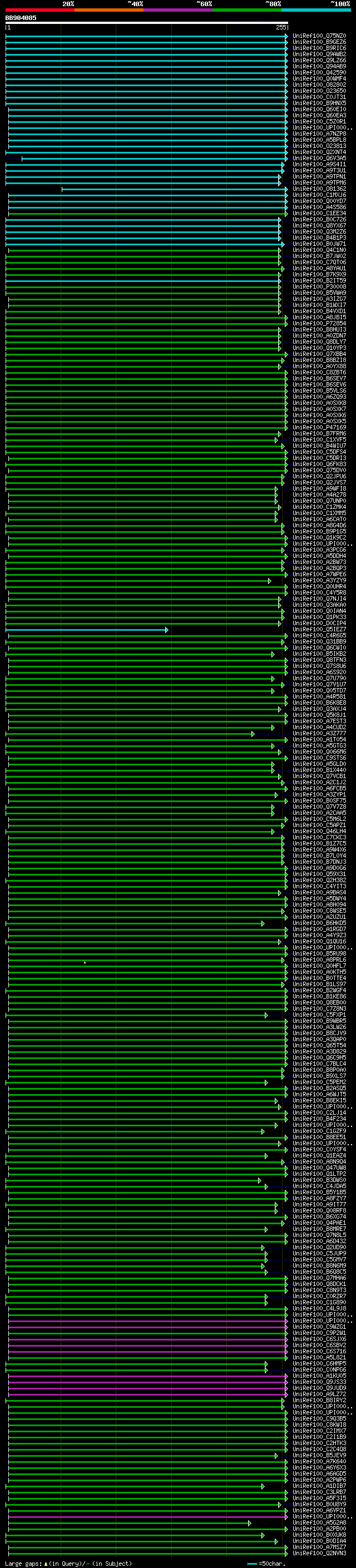The height and width of the screenshot is (1568, 356).
Task: Click the UniRef100_Q9JUD9 label
Action: [x=319, y=1388]
